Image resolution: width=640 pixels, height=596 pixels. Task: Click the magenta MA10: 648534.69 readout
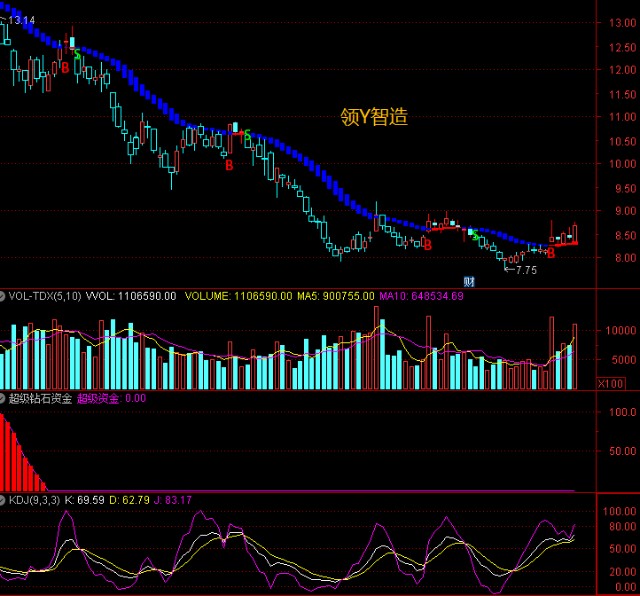pyautogui.click(x=421, y=296)
